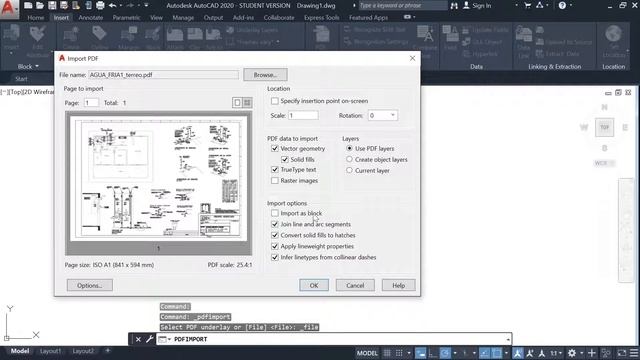Click the clean screen icon in status bar
The width and height of the screenshot is (640, 360).
(x=622, y=353)
